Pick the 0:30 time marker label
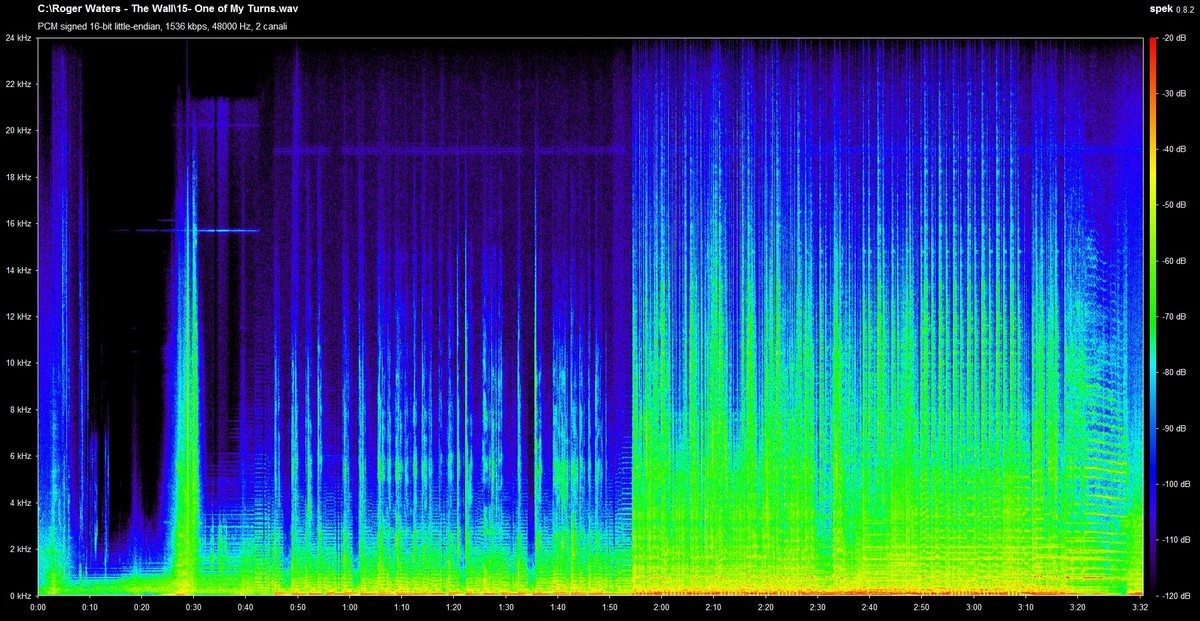The image size is (1200, 621). click(x=194, y=607)
